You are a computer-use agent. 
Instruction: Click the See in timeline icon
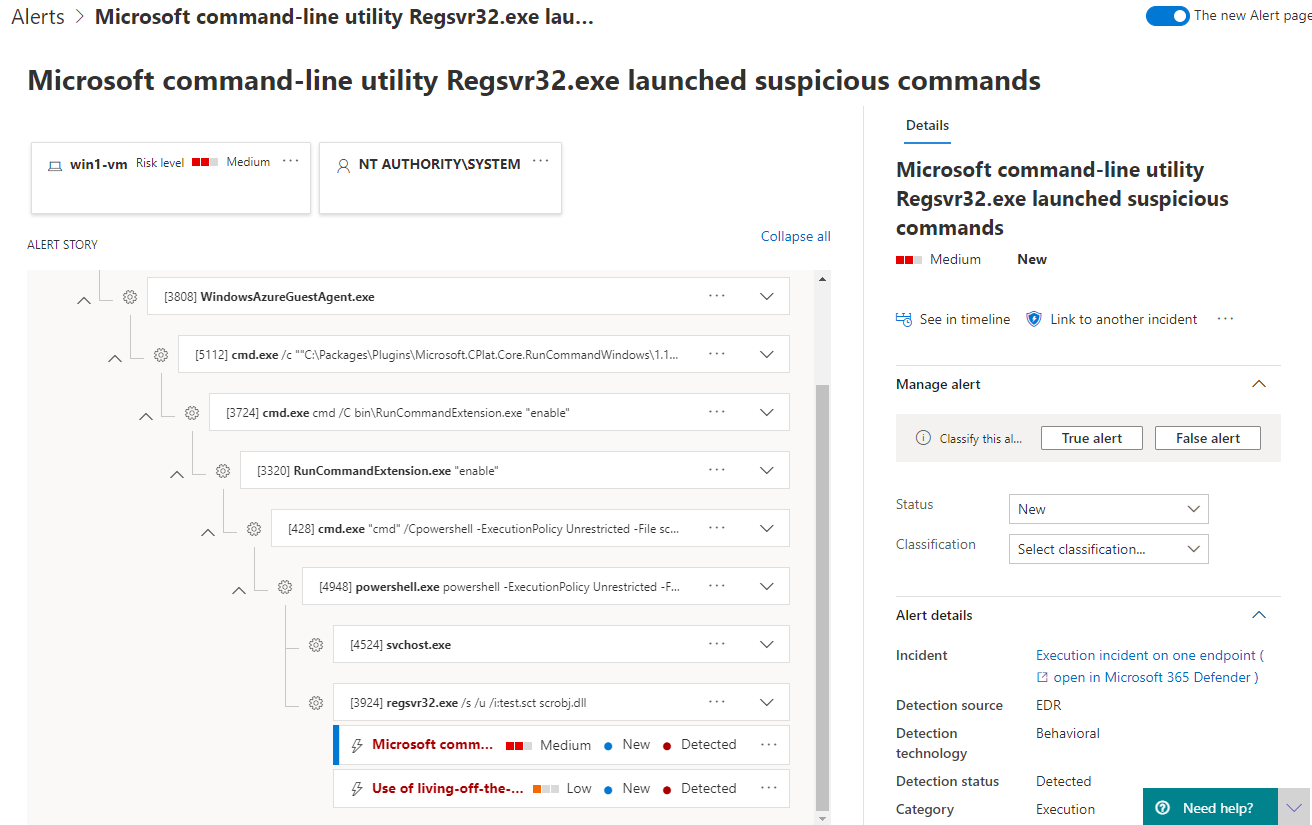click(x=904, y=320)
